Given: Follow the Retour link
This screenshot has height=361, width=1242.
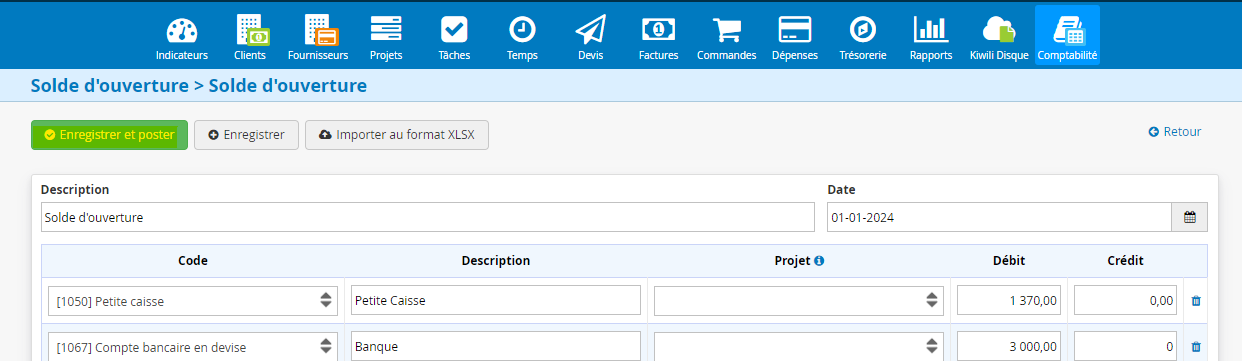Looking at the screenshot, I should point(1175,131).
